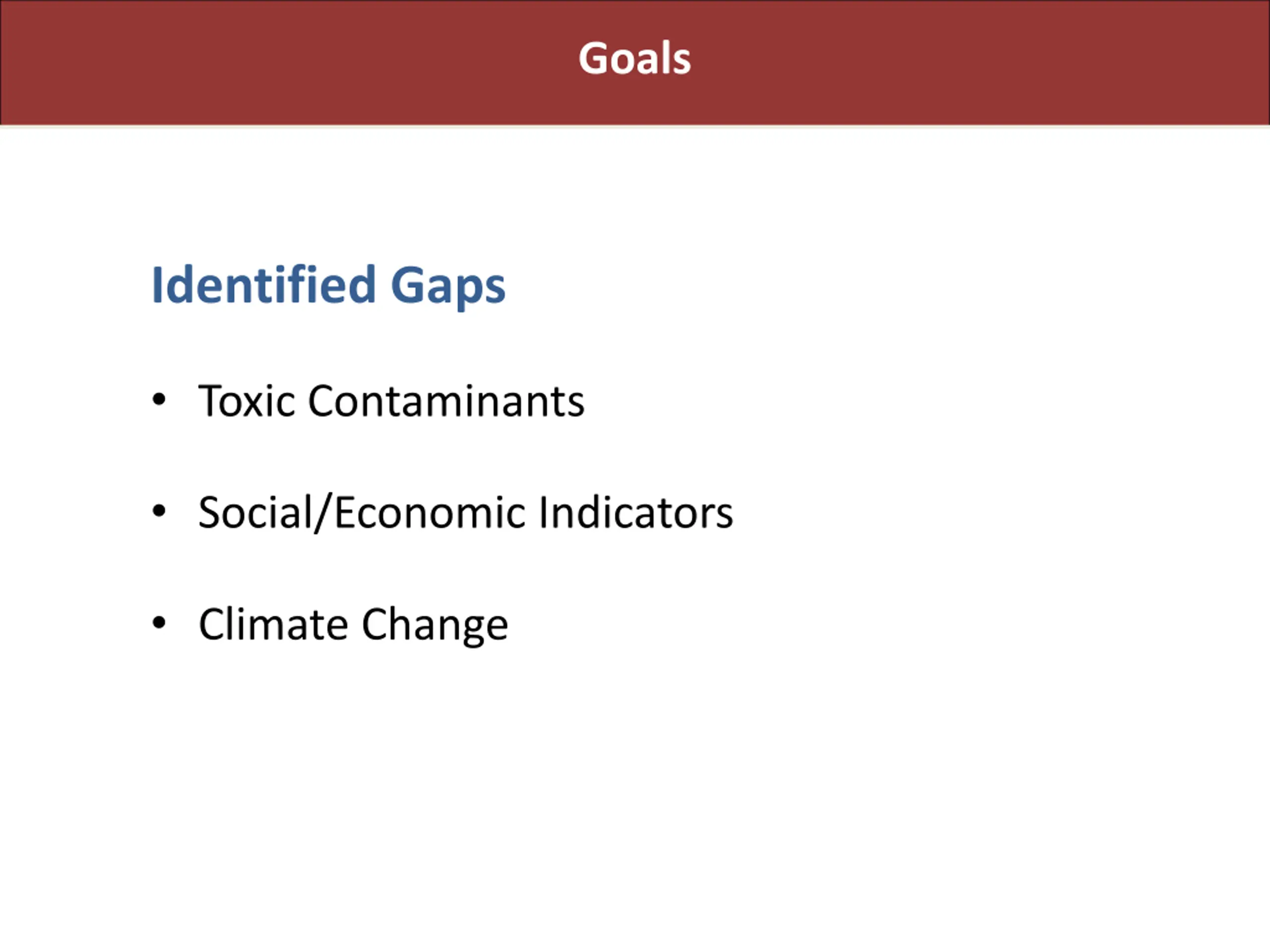Click the dark red header banner left of Goals
Screen dimensions: 1270x952
[x=287, y=62]
